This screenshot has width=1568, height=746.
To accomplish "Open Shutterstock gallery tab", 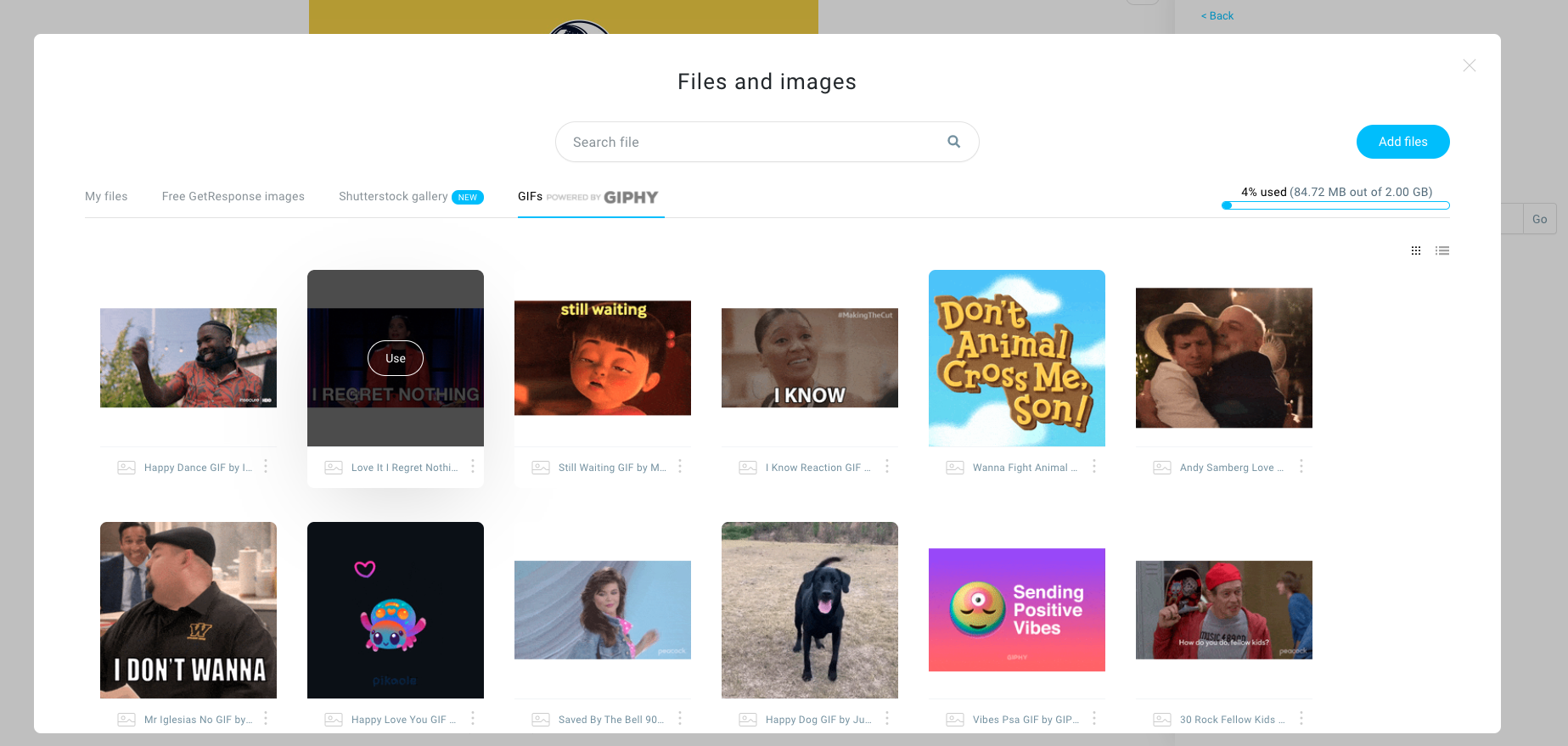I will click(x=411, y=196).
